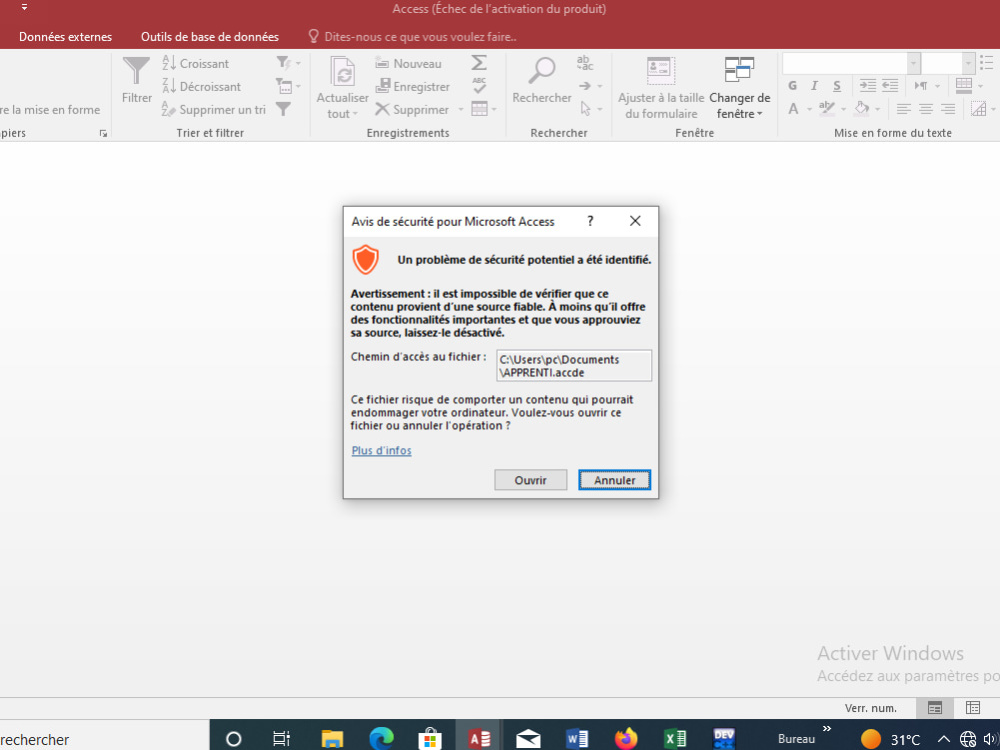Open Outils de base de données tab

210,37
